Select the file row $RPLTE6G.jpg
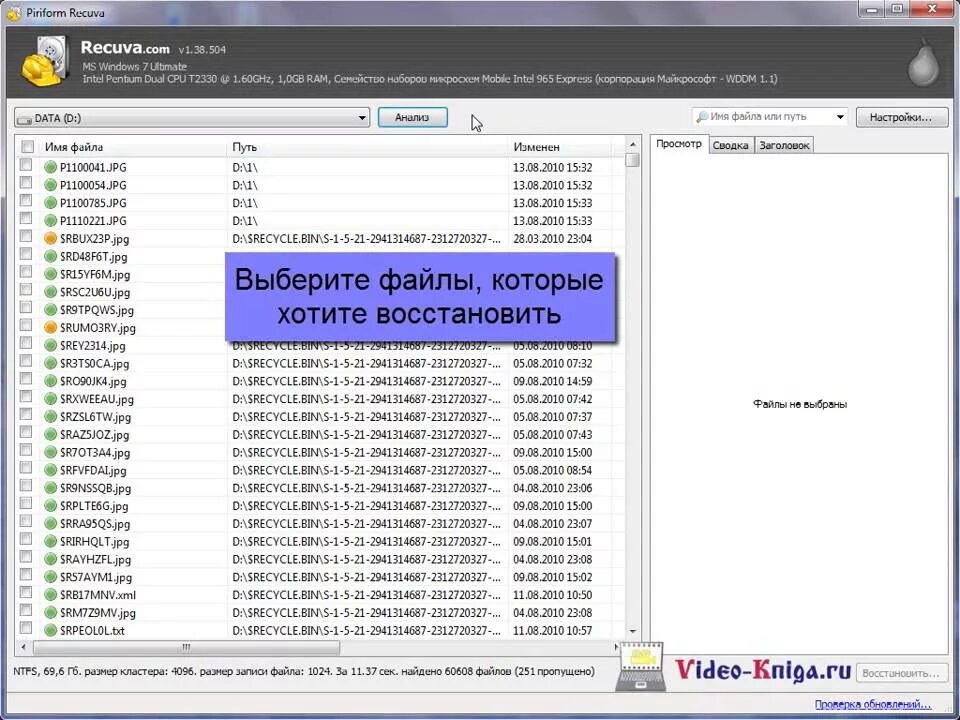The width and height of the screenshot is (960, 720). (x=321, y=506)
